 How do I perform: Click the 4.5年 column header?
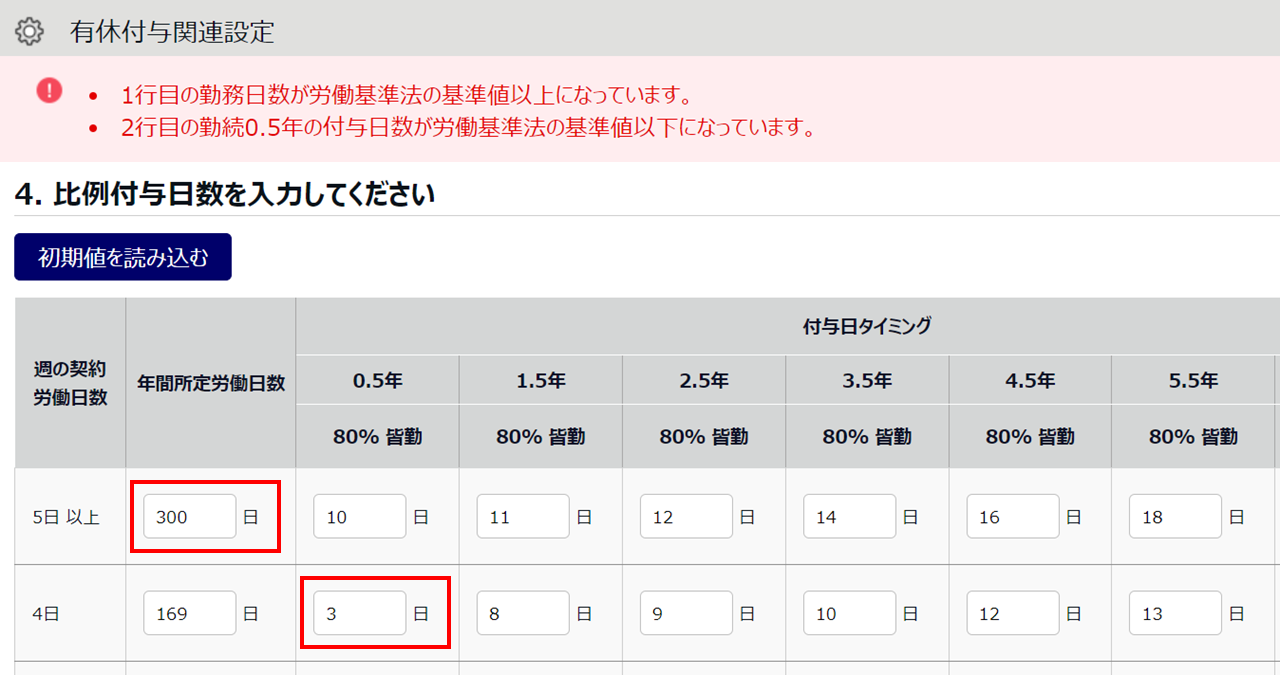[x=1030, y=380]
